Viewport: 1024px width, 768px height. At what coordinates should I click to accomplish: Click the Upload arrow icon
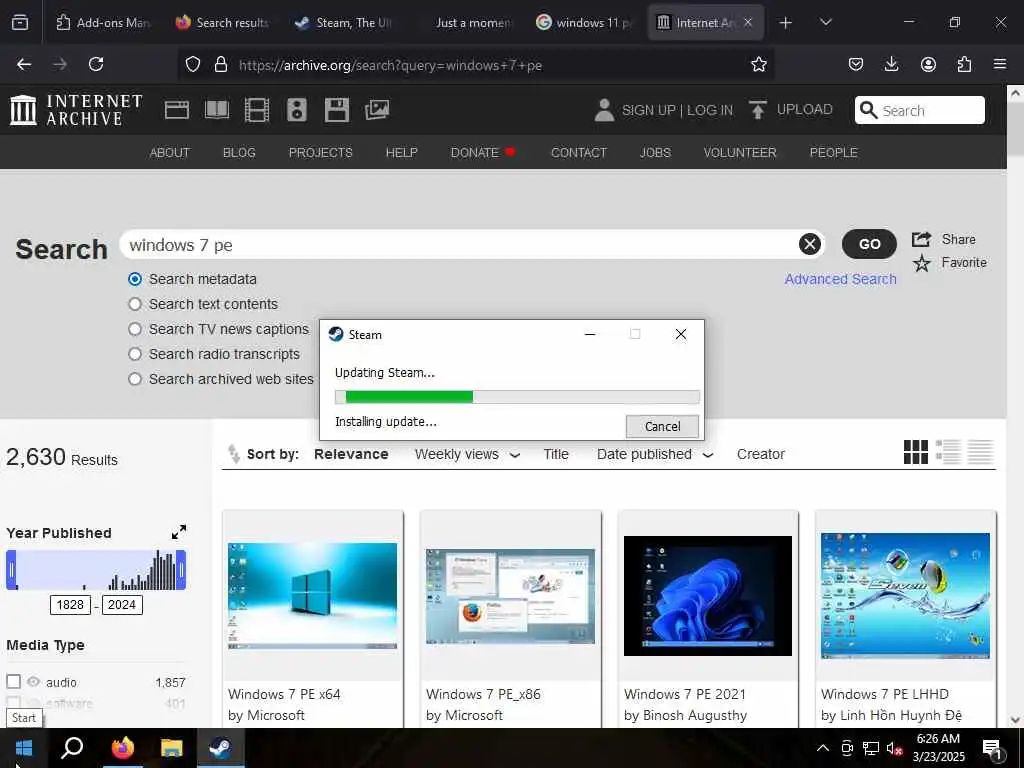pyautogui.click(x=758, y=110)
